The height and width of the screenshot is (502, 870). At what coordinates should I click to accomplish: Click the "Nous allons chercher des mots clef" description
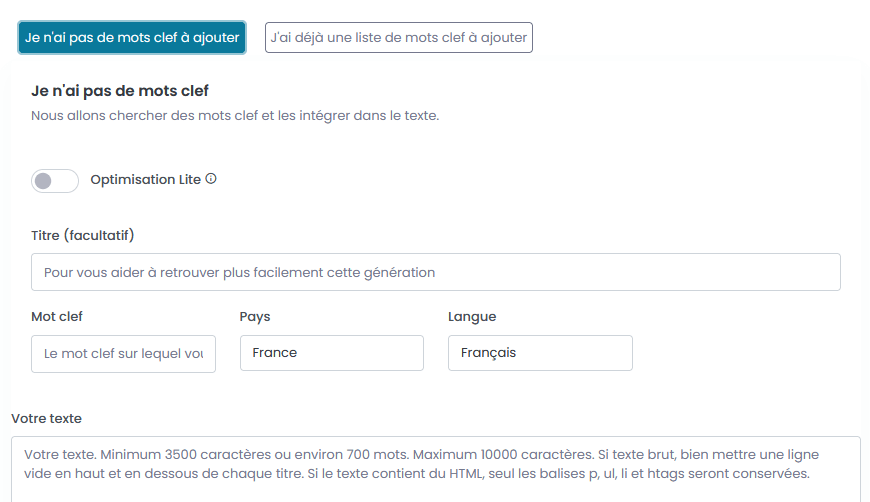[235, 116]
